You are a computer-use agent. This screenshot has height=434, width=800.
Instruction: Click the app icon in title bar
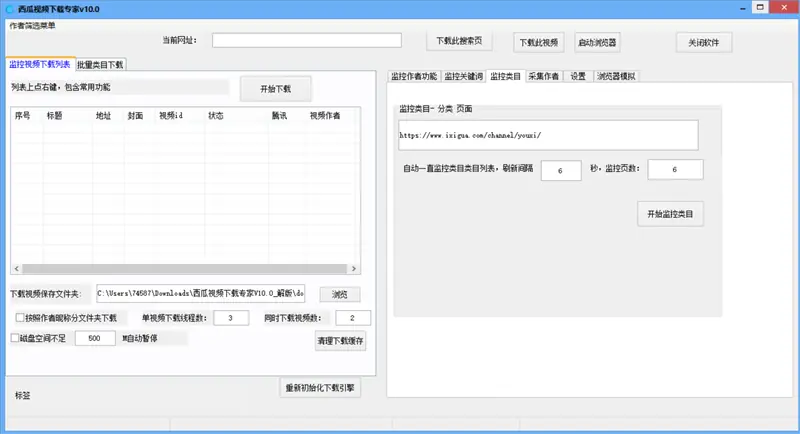click(10, 9)
